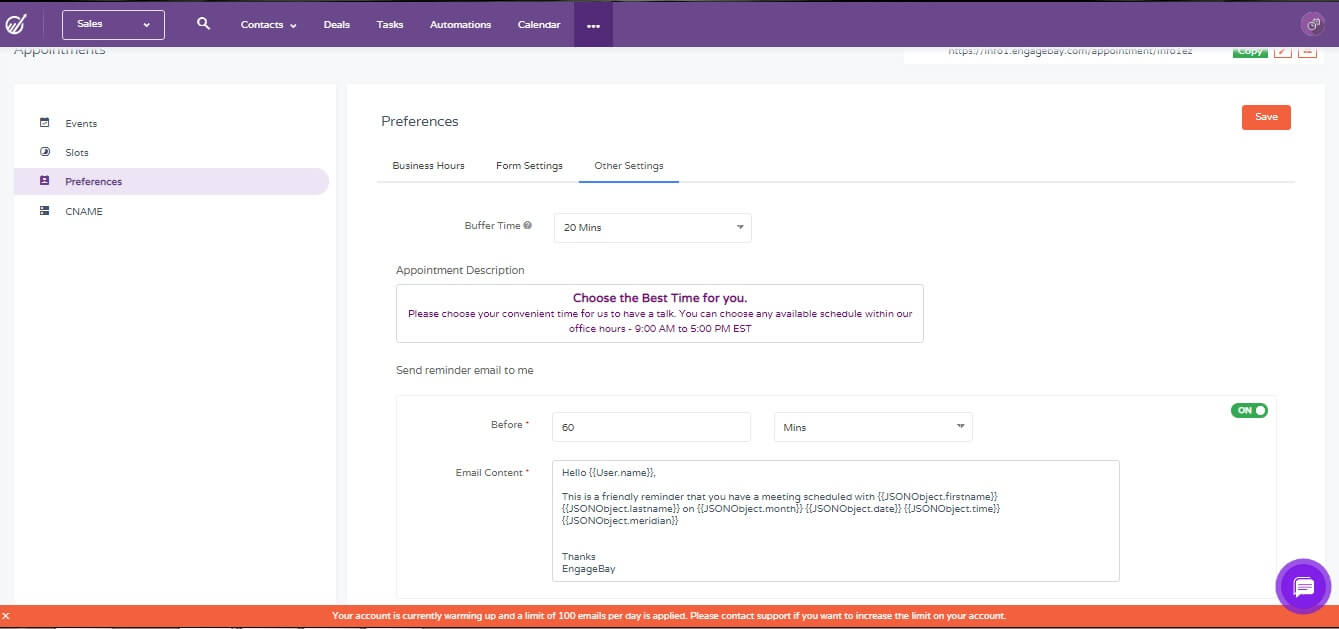Screen dimensions: 1339x629
Task: Click inside the Before minutes input field
Action: tap(650, 427)
